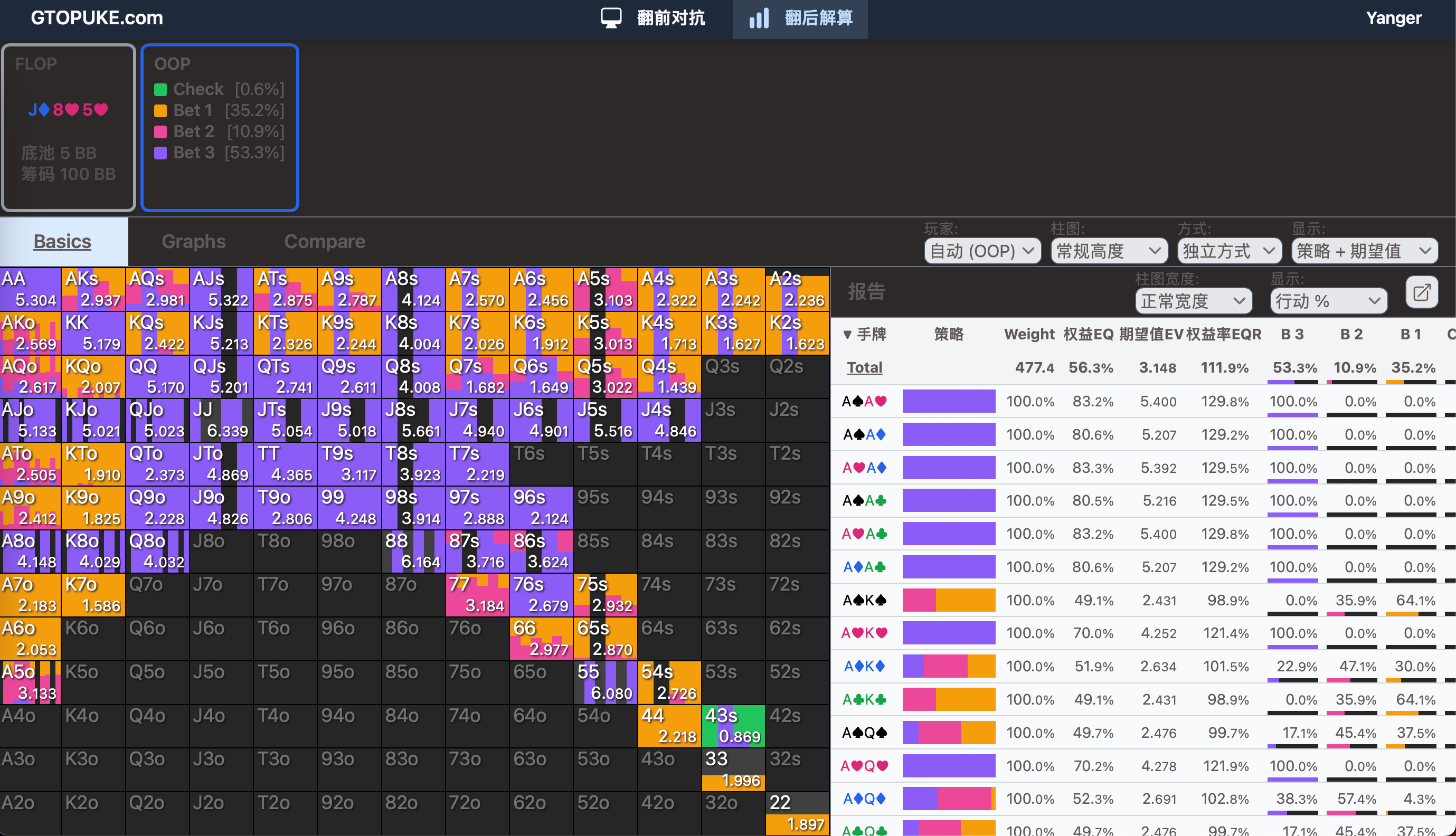
Task: Click the A♥K♥ hand suit icons
Action: [x=865, y=633]
